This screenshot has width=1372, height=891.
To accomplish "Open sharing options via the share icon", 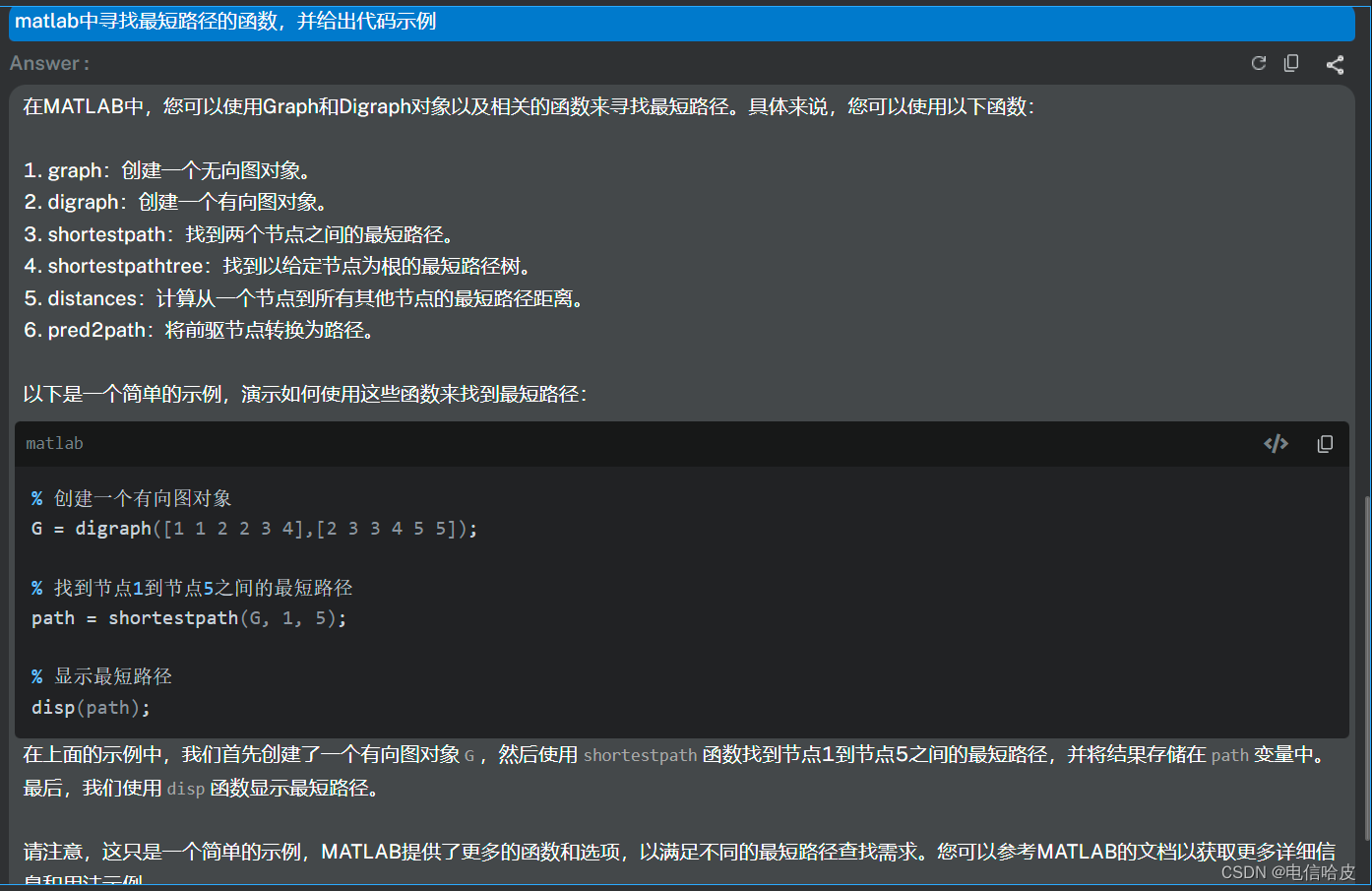I will 1335,62.
